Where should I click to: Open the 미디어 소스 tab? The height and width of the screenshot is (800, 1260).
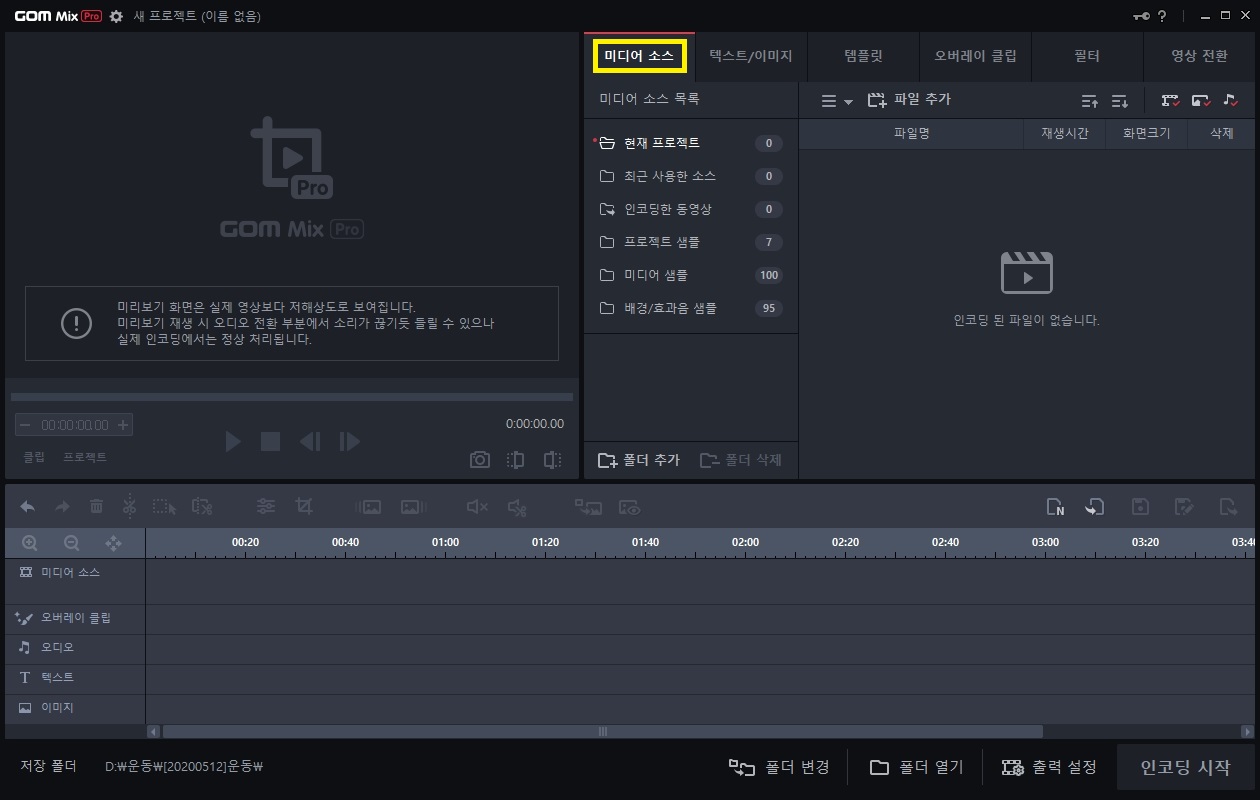tap(639, 56)
